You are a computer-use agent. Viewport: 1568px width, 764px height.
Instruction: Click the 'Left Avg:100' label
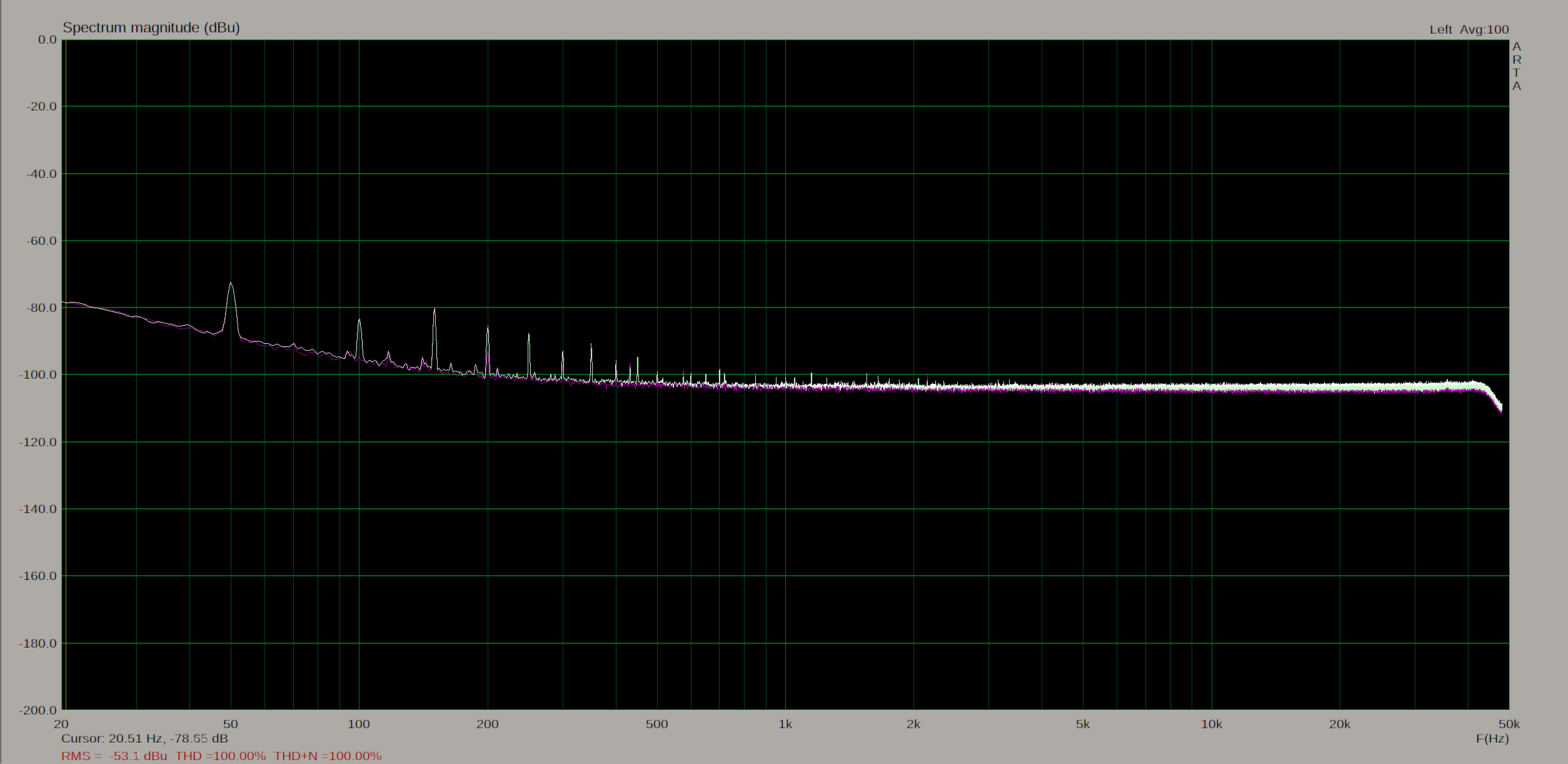point(1469,29)
